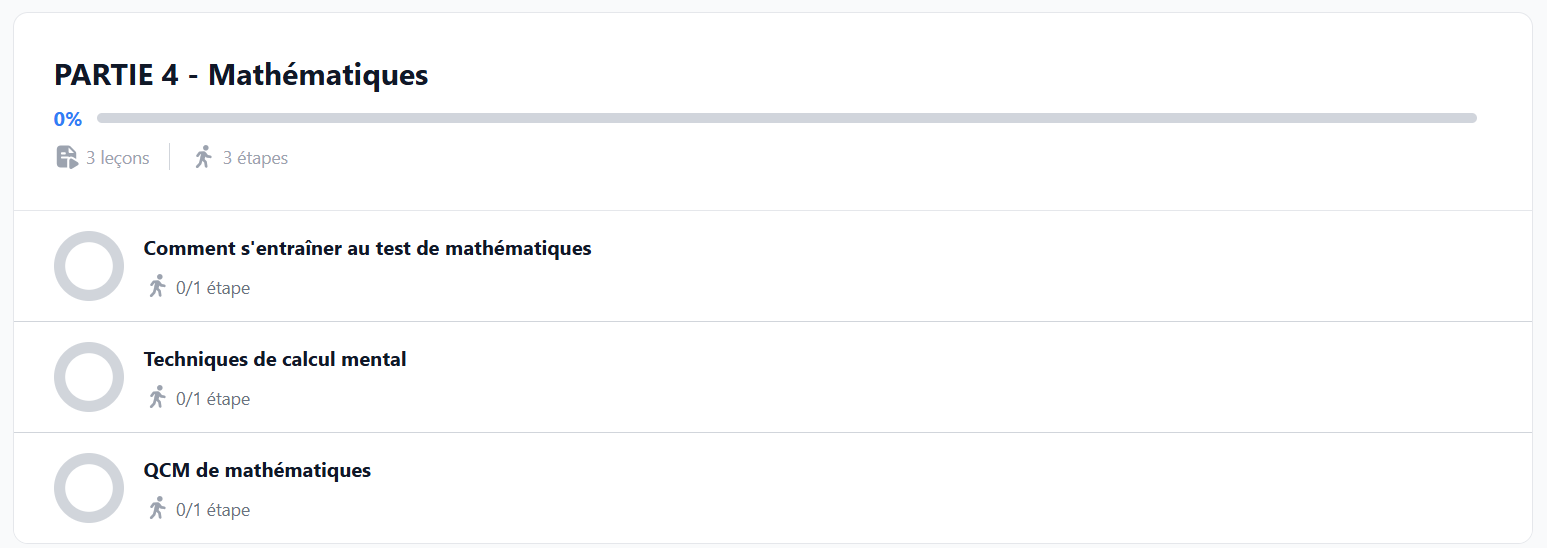Click '0/1 étape' under 'Techniques de calcul mental'

(x=213, y=399)
